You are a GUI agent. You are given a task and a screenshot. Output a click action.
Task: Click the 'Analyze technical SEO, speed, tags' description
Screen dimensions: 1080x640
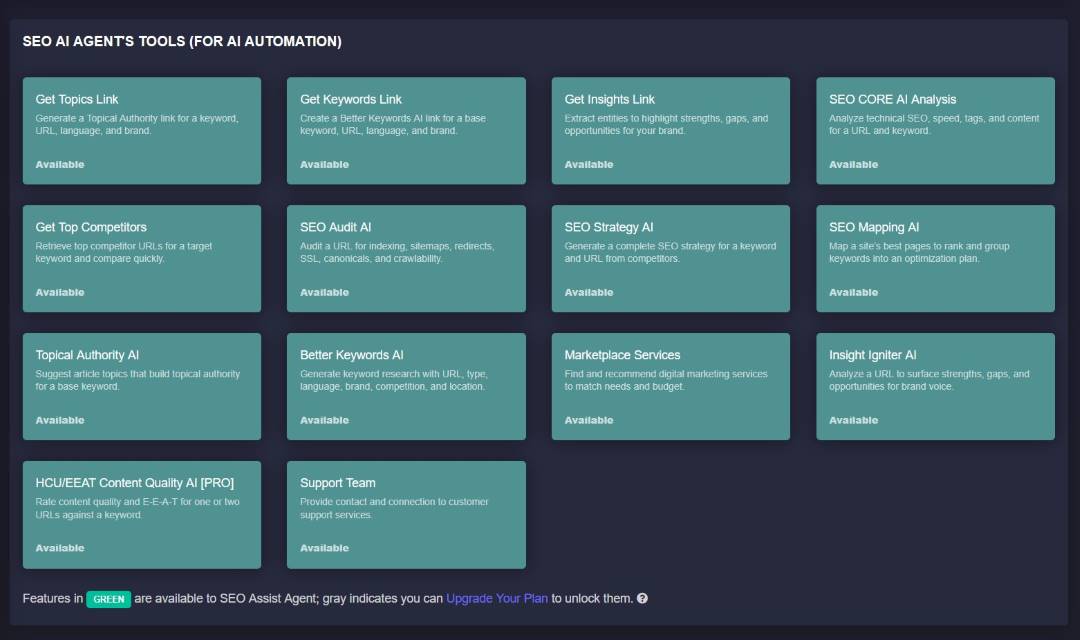pyautogui.click(x=934, y=125)
